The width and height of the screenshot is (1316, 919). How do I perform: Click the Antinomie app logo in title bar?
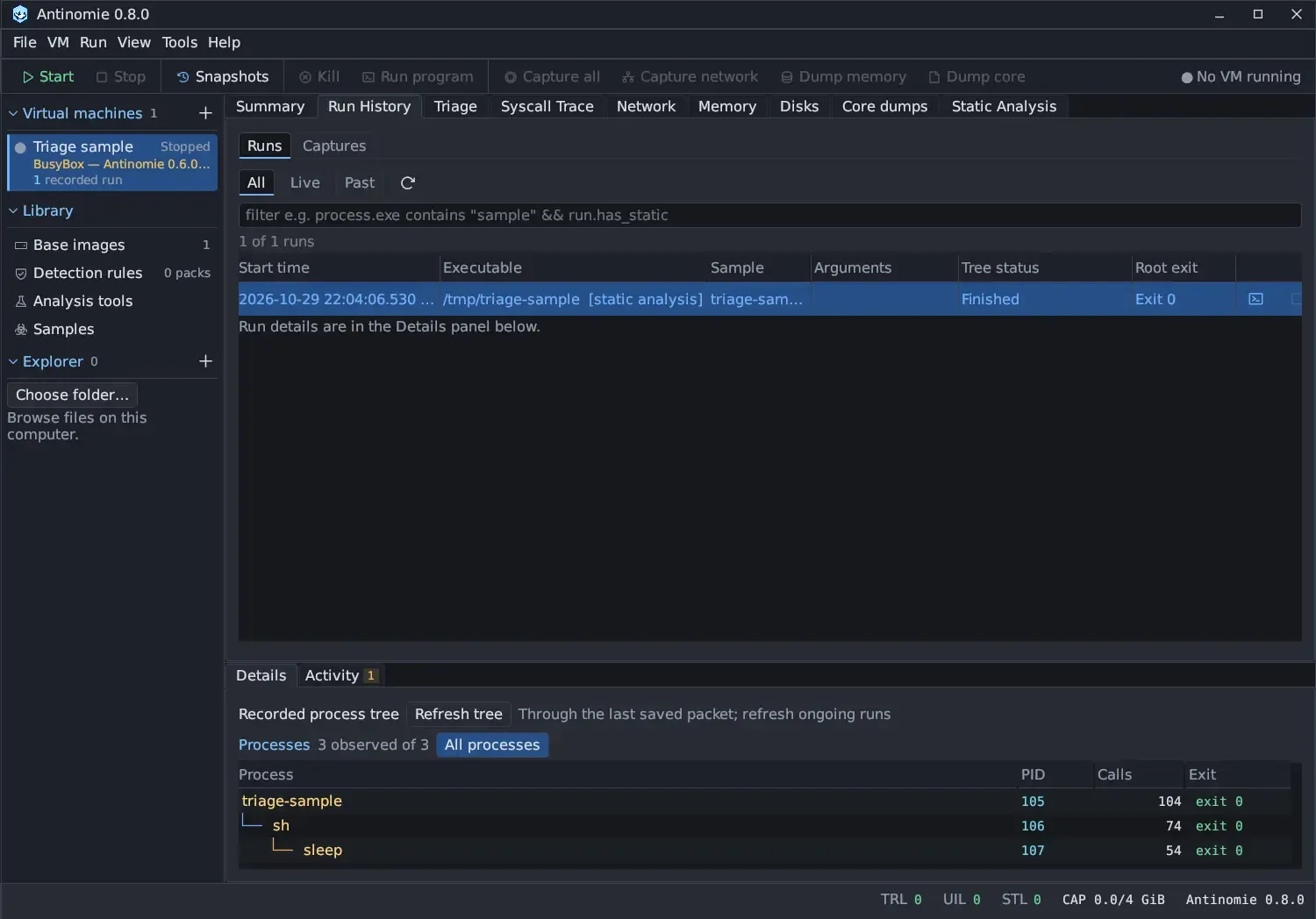click(x=19, y=14)
